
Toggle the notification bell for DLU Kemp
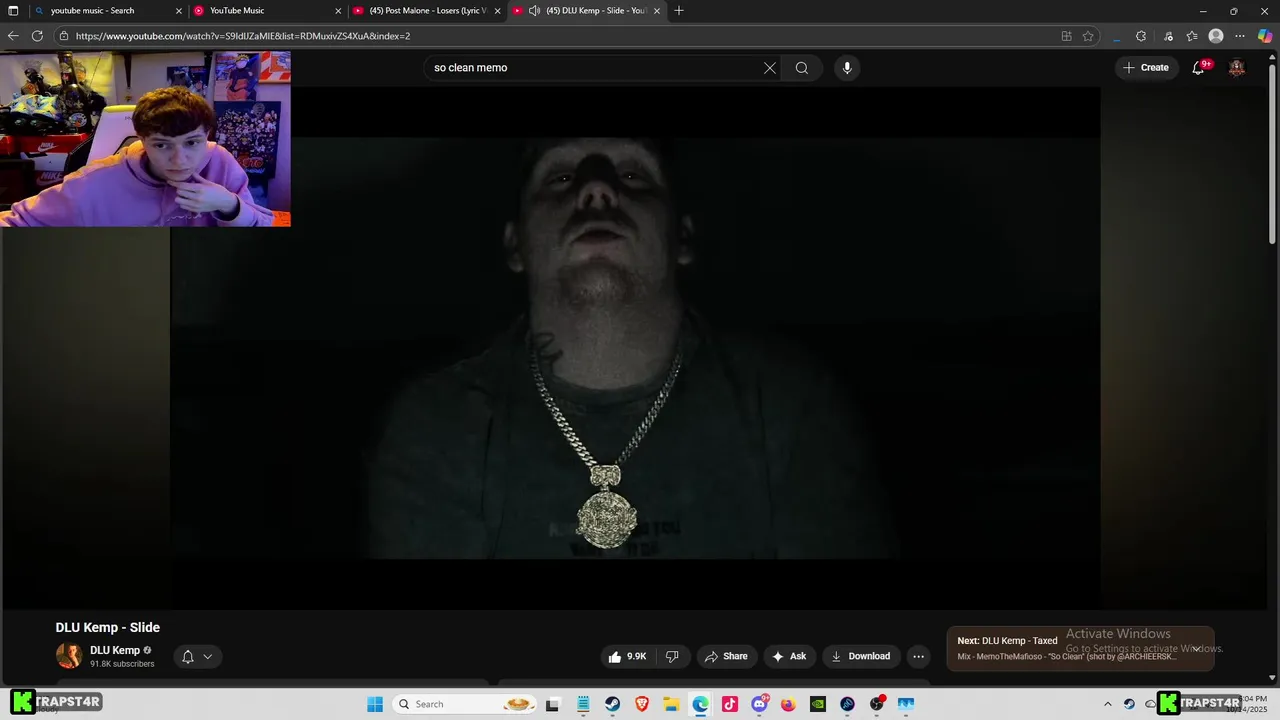click(187, 657)
